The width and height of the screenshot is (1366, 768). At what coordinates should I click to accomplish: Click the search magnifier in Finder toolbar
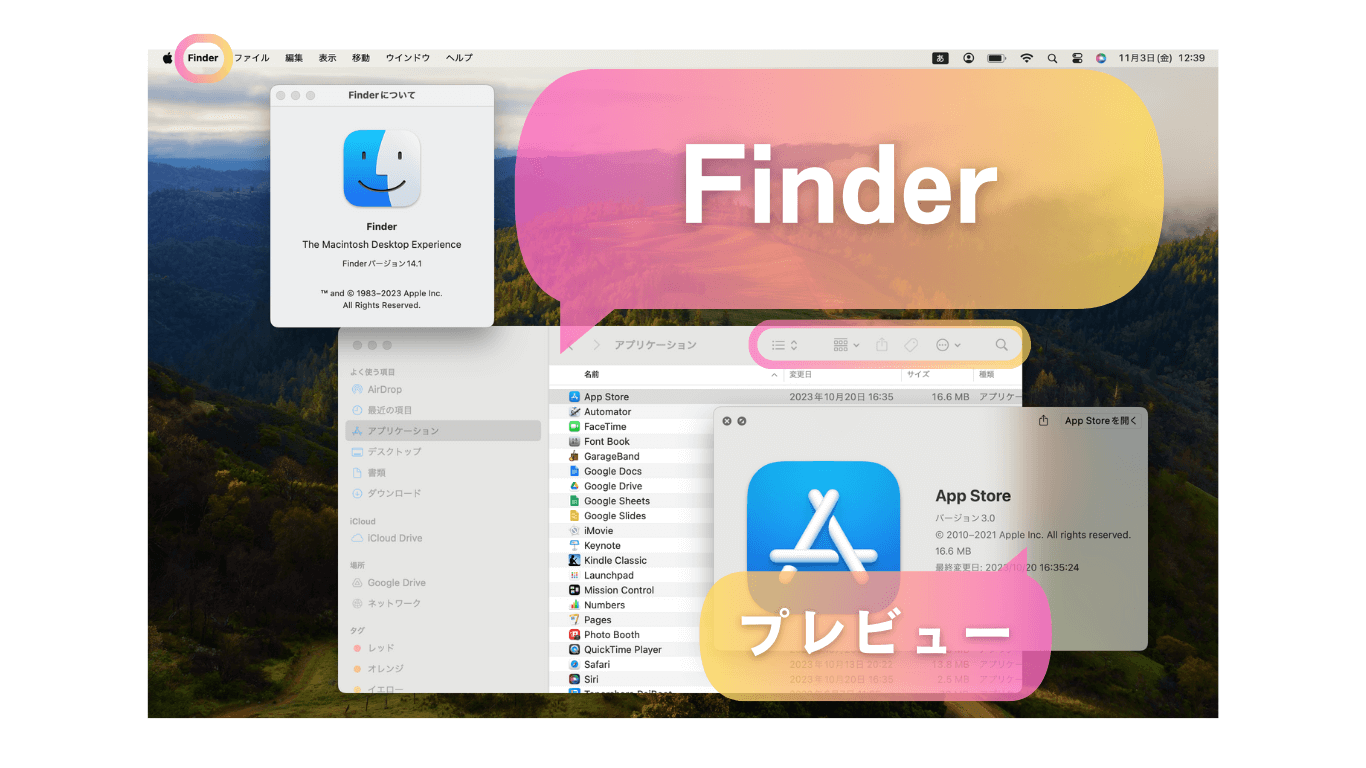[x=1001, y=345]
